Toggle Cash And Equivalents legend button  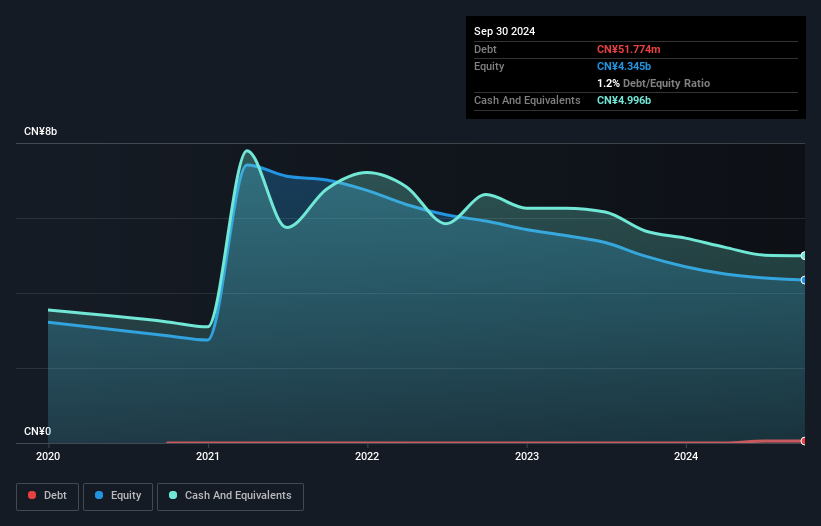tap(230, 496)
